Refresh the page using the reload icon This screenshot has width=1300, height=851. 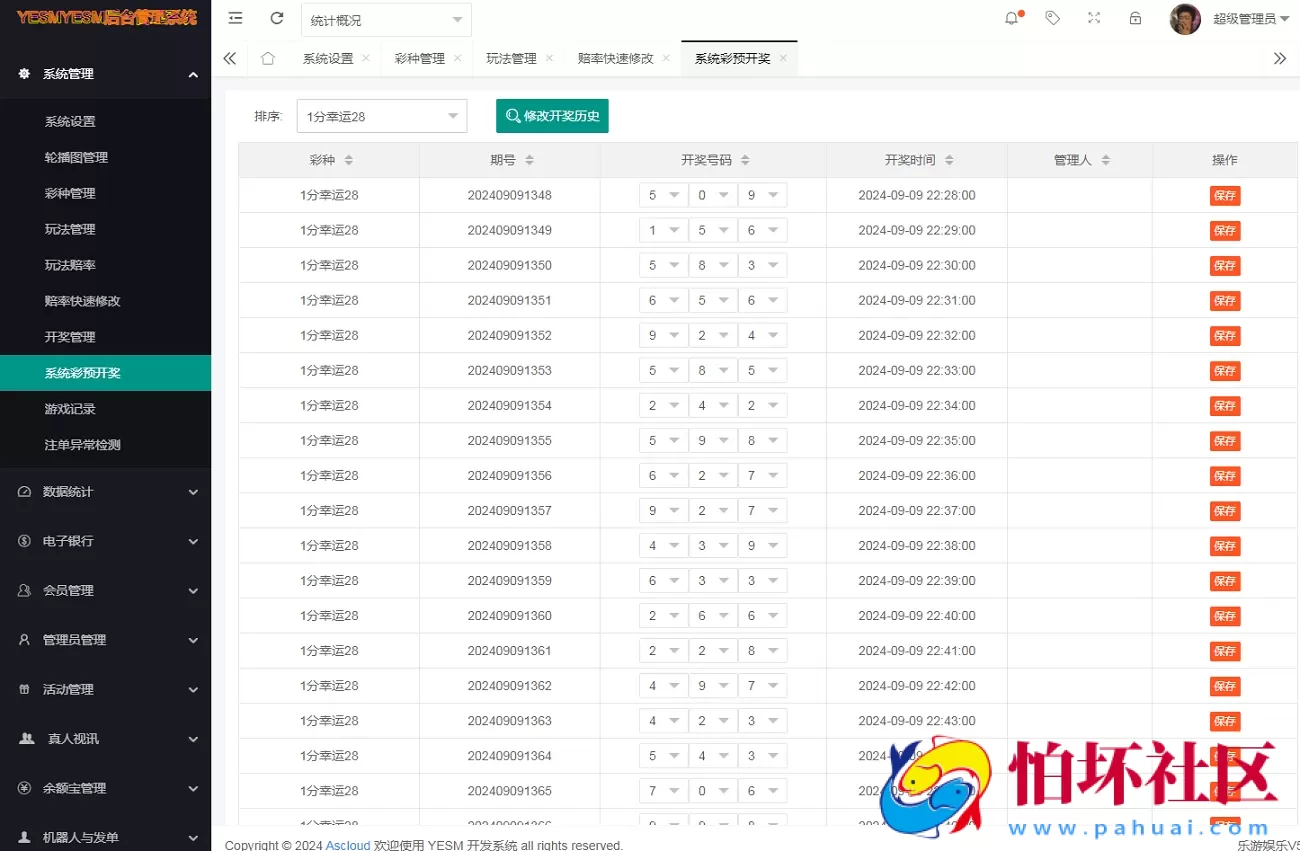[x=276, y=17]
